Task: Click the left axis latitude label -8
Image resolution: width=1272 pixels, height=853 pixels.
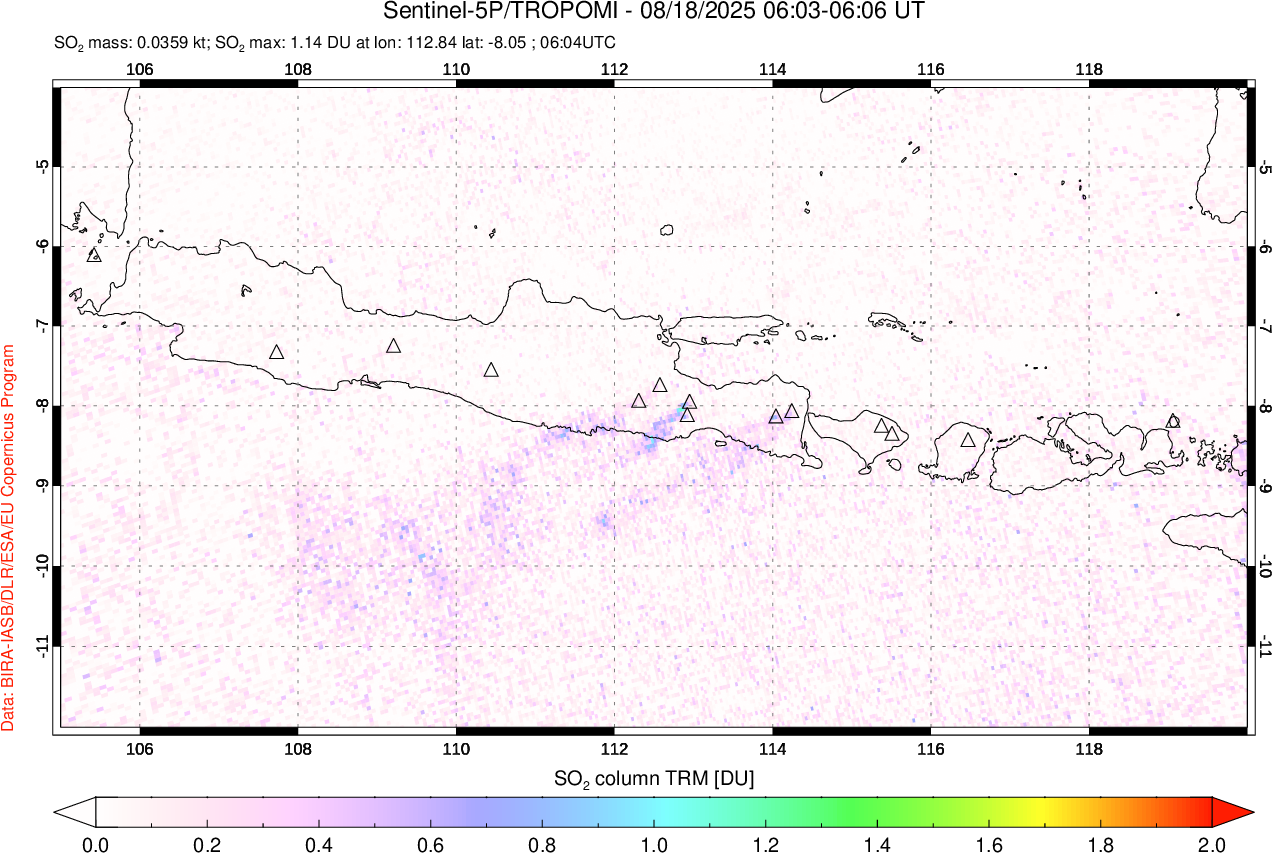Action: [43, 406]
